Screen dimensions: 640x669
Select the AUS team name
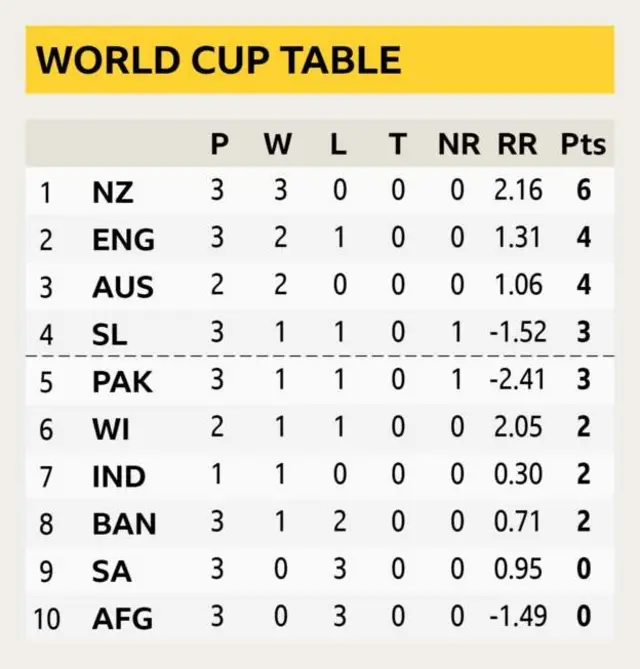pos(122,287)
